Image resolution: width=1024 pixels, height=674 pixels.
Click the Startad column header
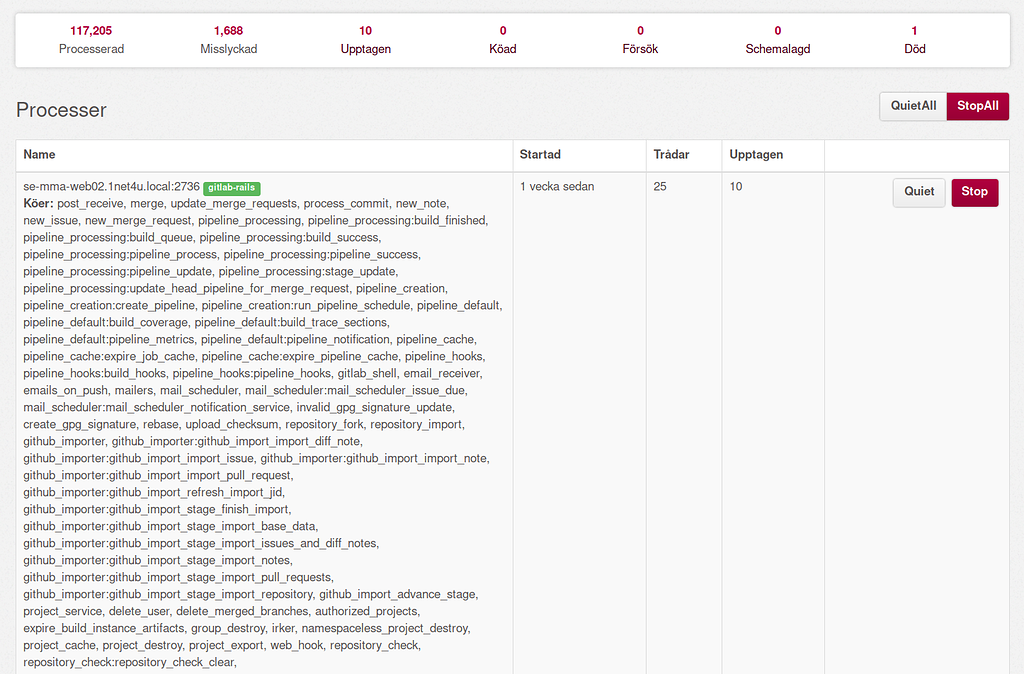[539, 155]
